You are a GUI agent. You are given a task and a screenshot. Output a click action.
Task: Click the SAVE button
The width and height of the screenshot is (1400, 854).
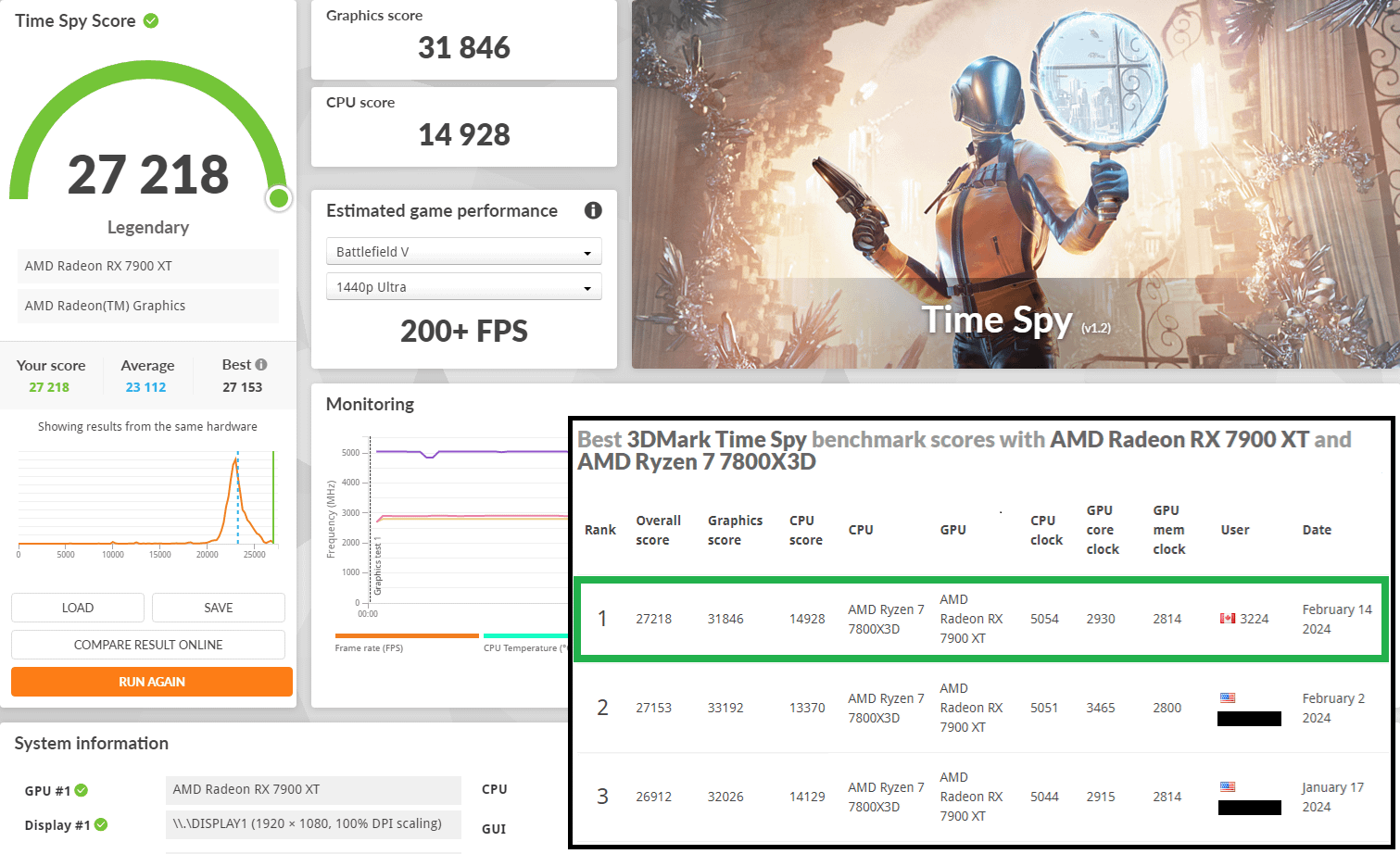[219, 608]
